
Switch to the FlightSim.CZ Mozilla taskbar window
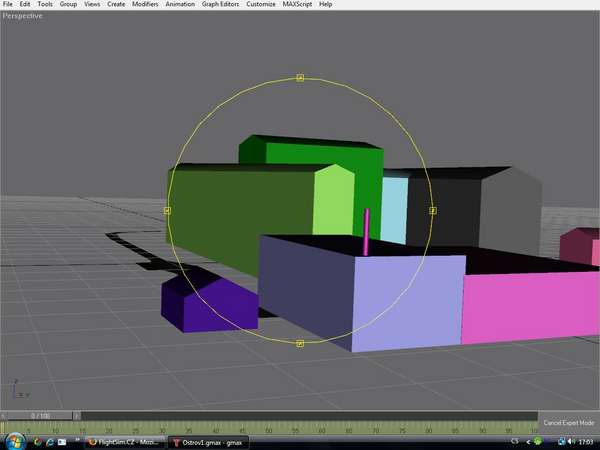coord(125,442)
